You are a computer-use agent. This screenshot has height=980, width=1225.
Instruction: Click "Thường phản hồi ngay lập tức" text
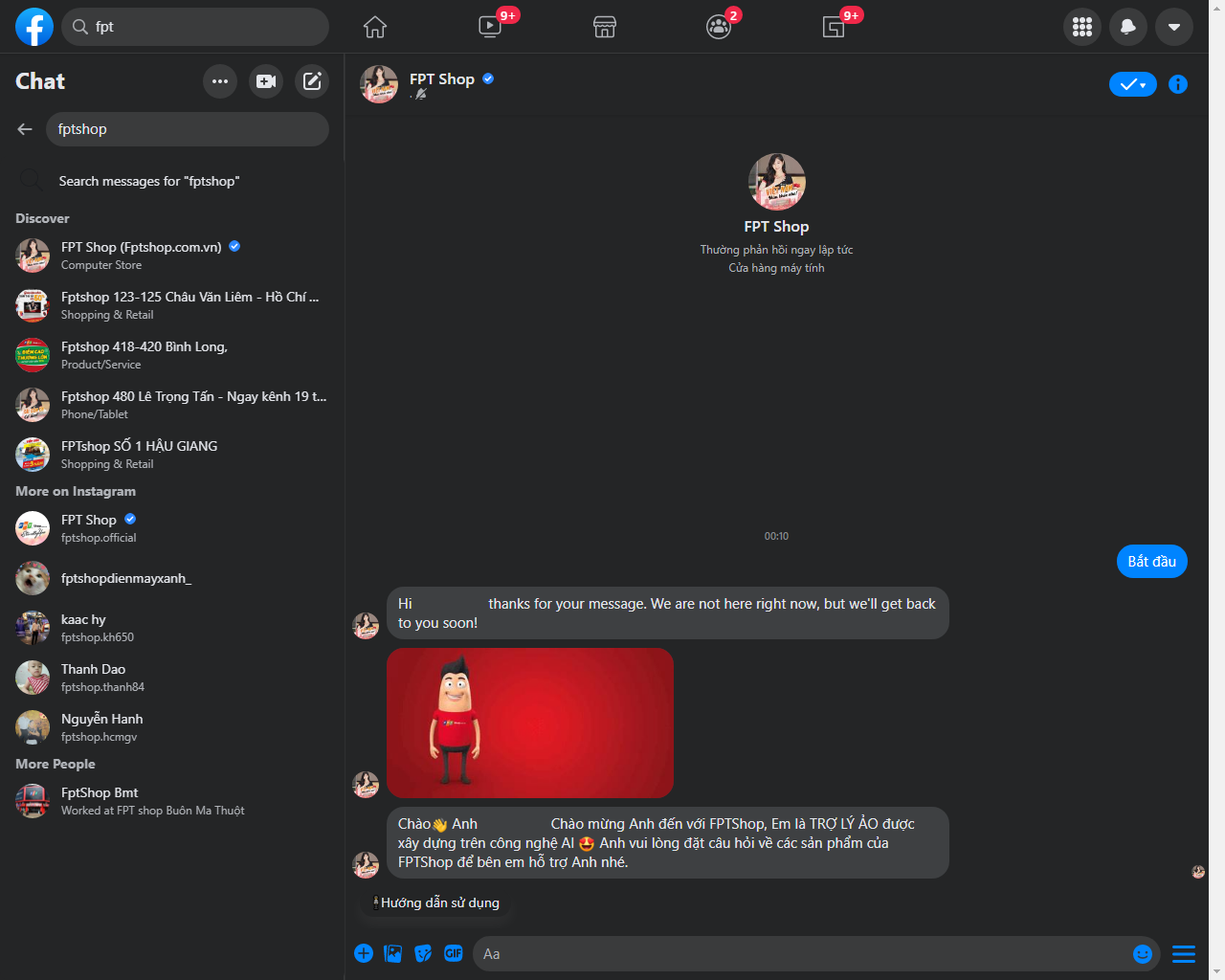tap(776, 250)
